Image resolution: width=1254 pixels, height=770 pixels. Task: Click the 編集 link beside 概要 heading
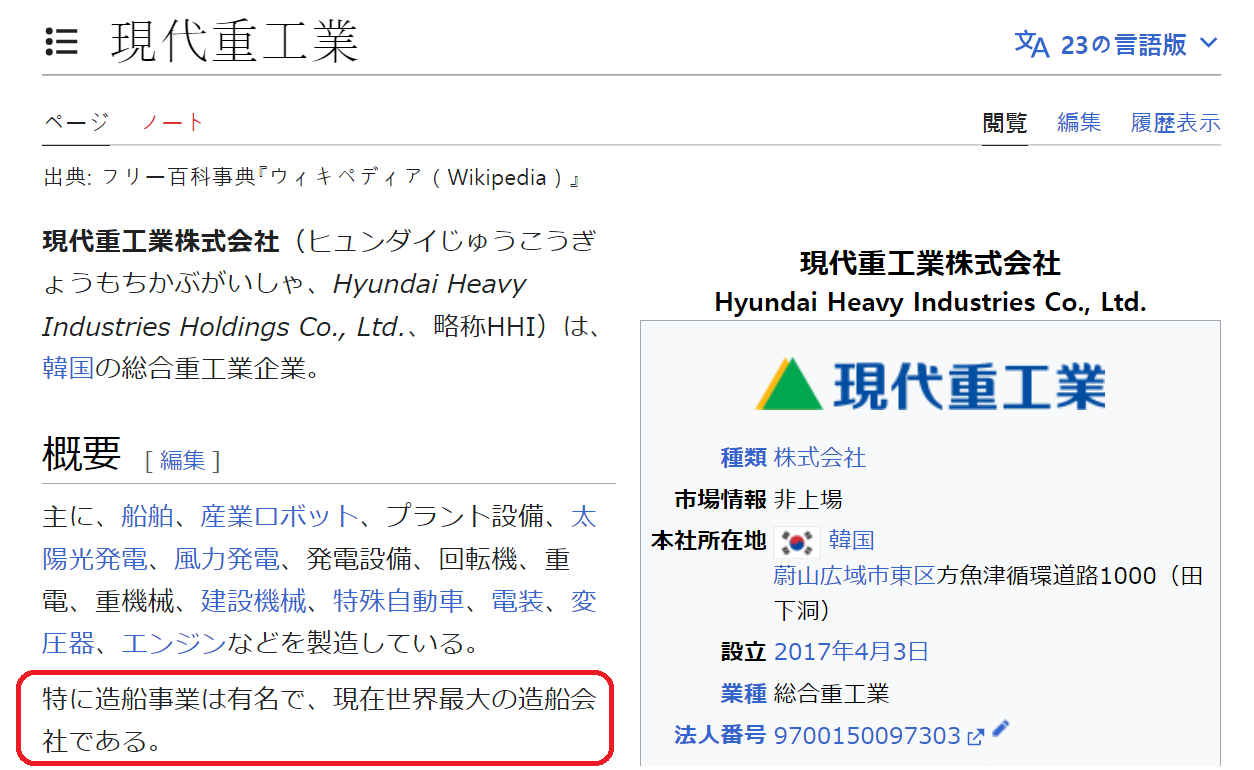[183, 460]
